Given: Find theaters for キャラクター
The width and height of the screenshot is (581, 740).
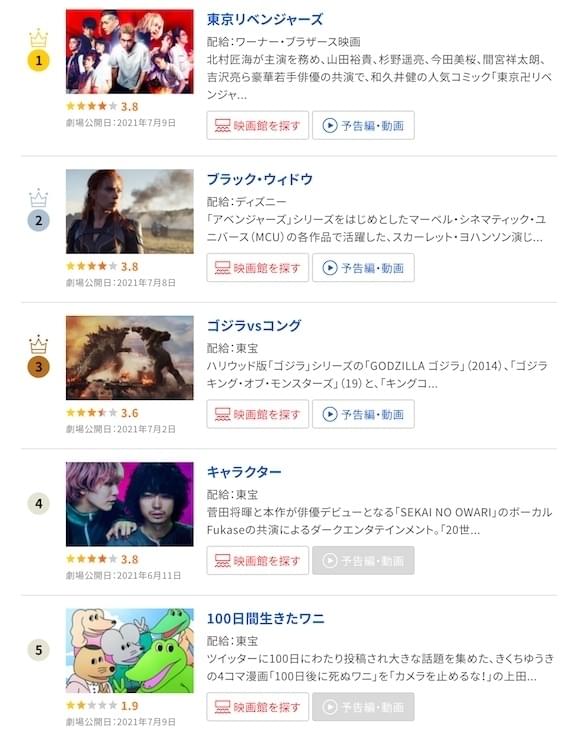Looking at the screenshot, I should (258, 560).
